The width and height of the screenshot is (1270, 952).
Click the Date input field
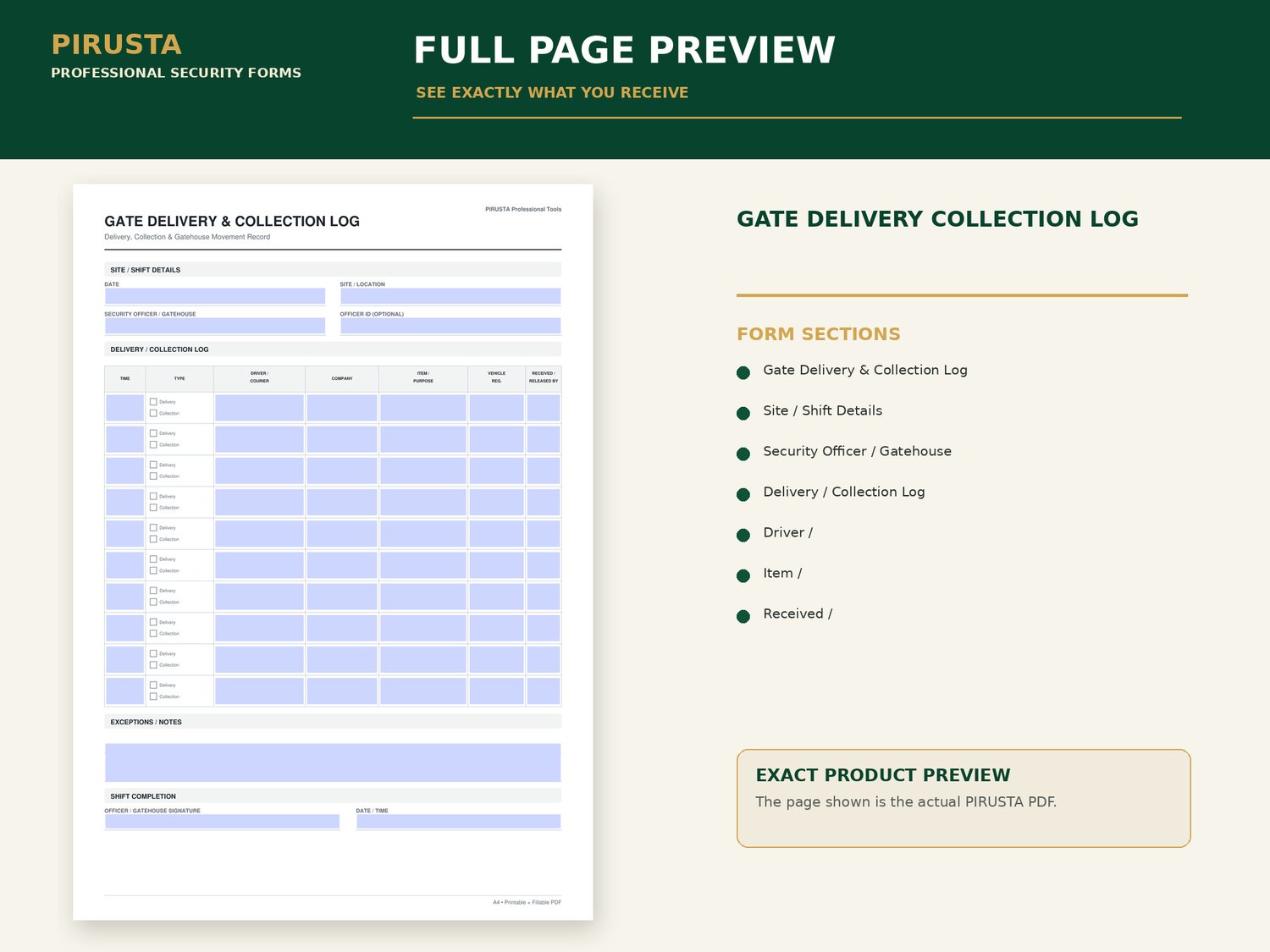pyautogui.click(x=215, y=296)
